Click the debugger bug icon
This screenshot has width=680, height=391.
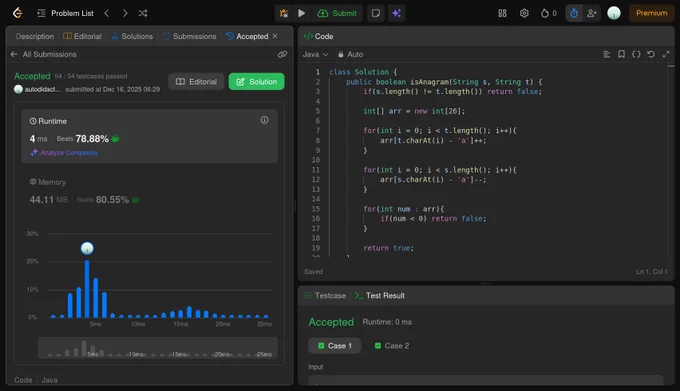(x=284, y=13)
